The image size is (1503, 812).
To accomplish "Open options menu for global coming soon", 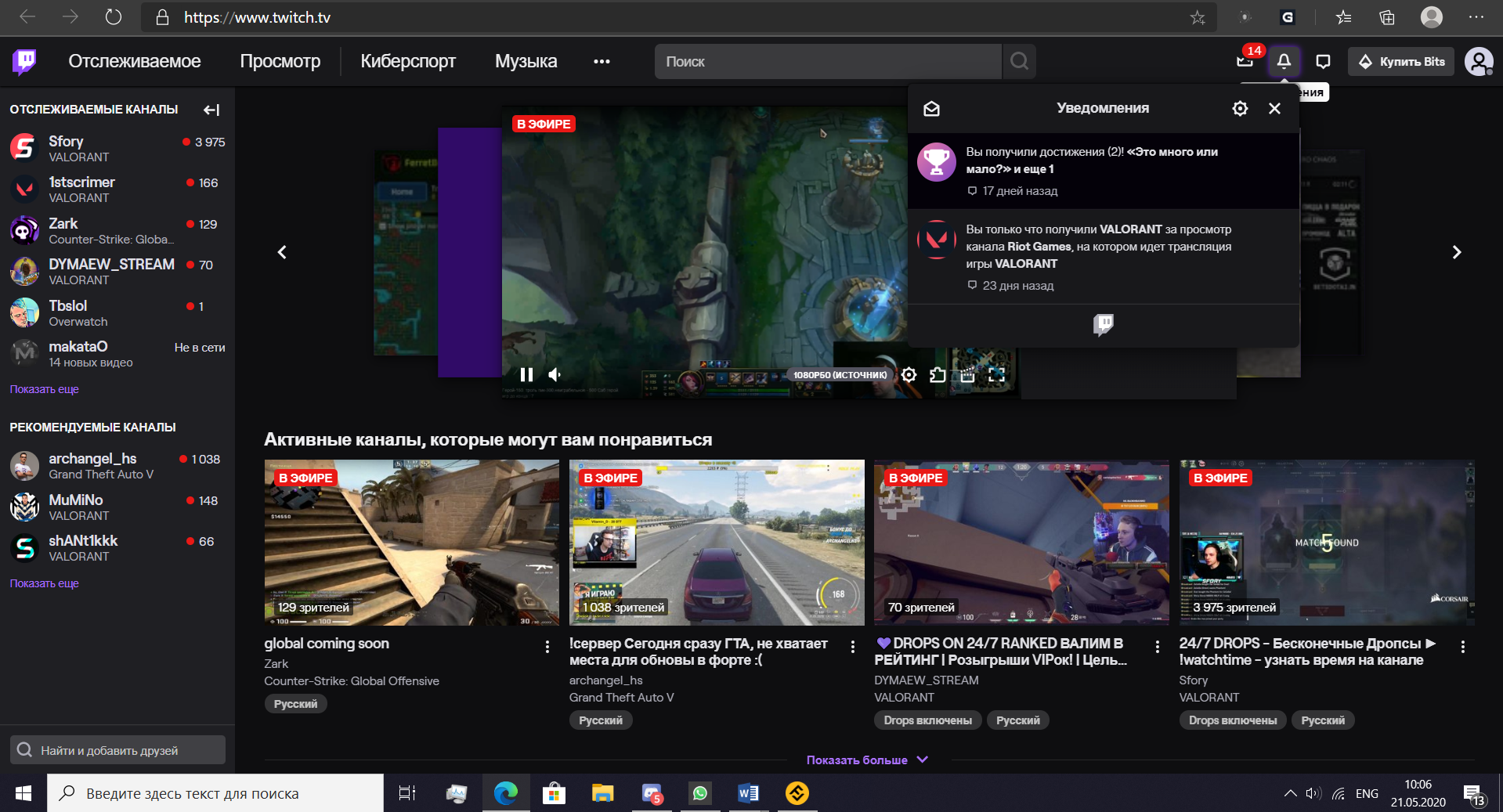I will tap(547, 647).
